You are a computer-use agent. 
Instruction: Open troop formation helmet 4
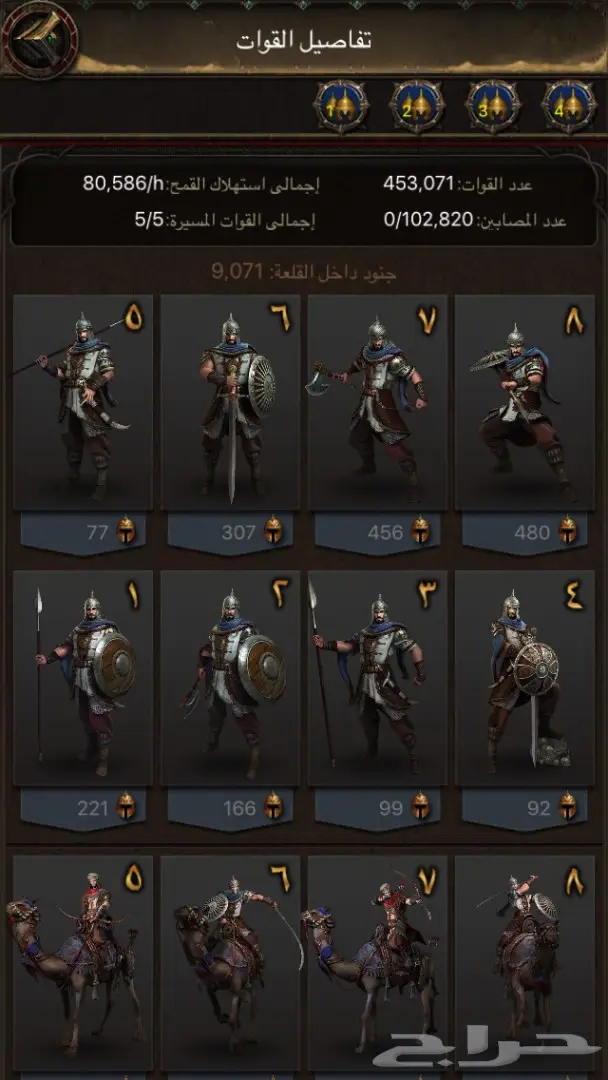click(x=569, y=107)
